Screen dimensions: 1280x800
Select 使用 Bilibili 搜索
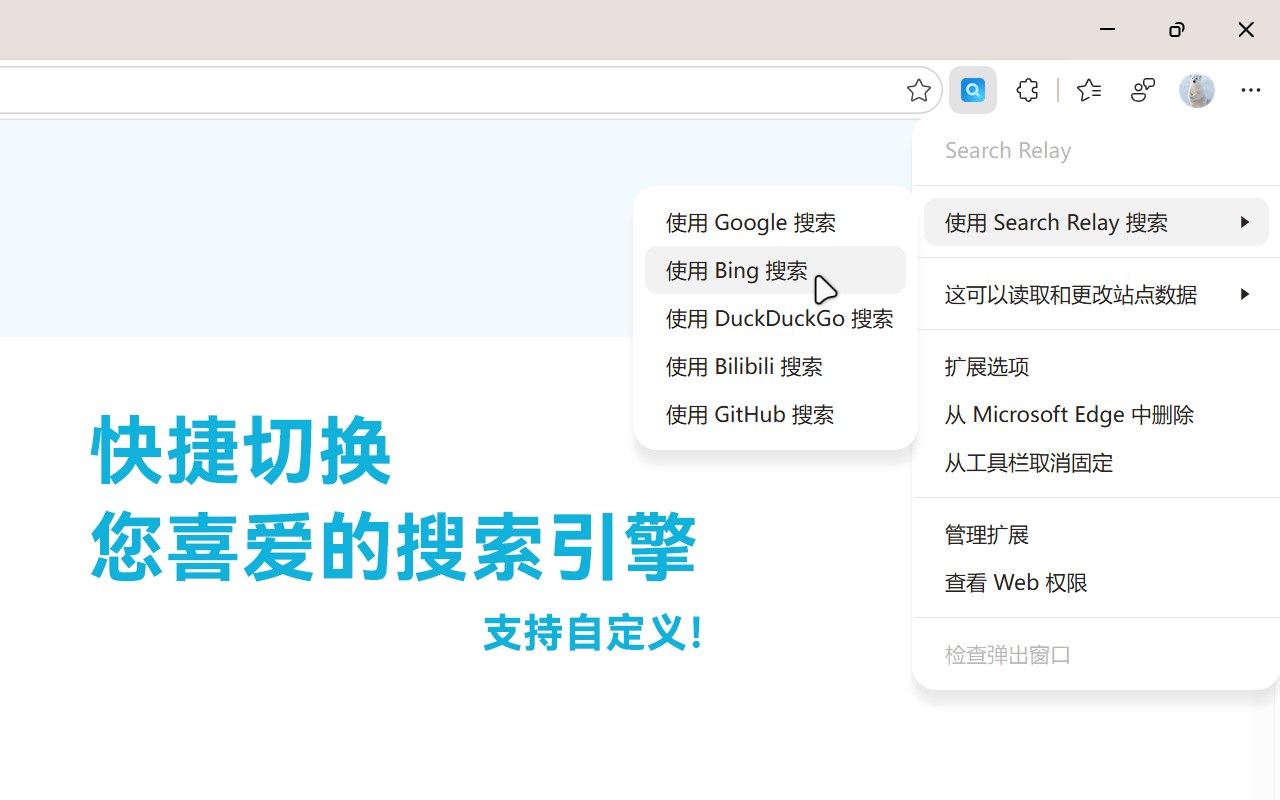(775, 366)
